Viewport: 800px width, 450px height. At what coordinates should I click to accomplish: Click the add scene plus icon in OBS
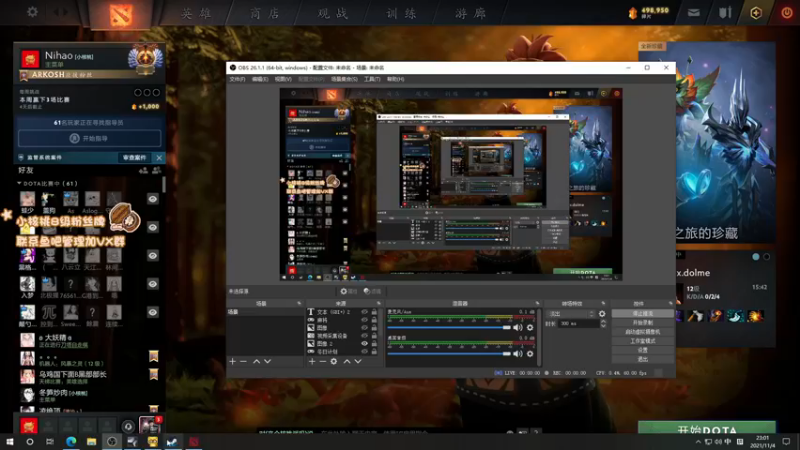click(233, 361)
